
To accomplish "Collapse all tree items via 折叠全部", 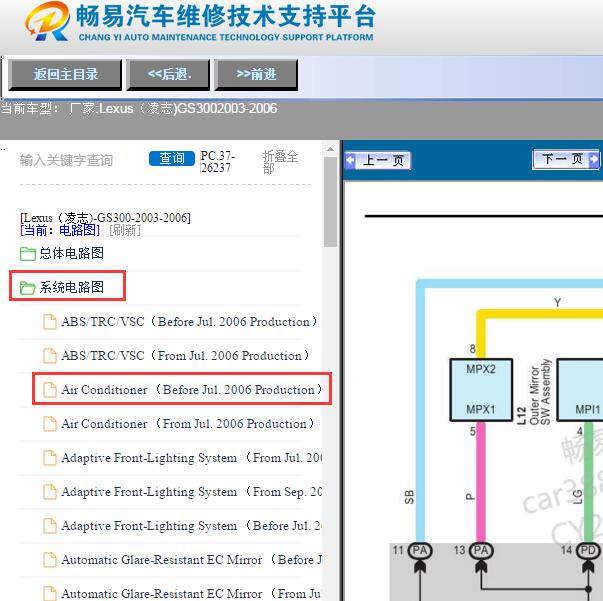I will pos(280,162).
